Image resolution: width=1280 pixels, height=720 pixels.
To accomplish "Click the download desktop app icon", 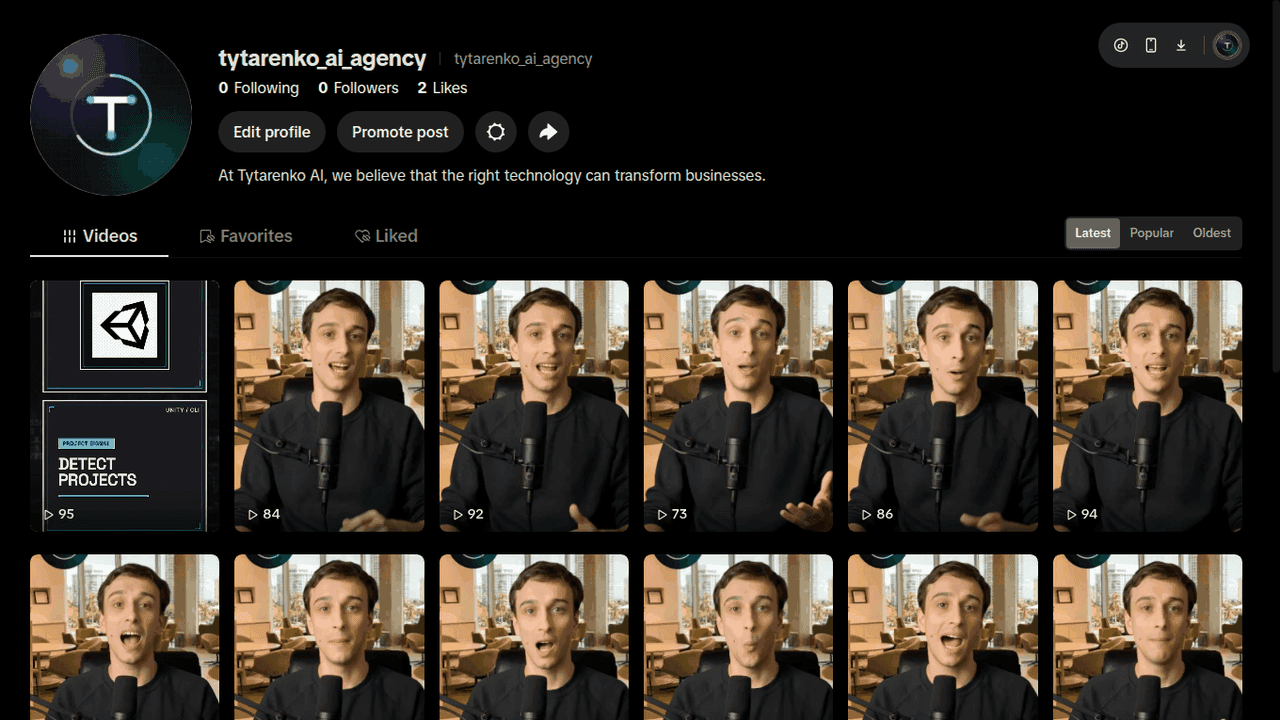I will 1181,45.
